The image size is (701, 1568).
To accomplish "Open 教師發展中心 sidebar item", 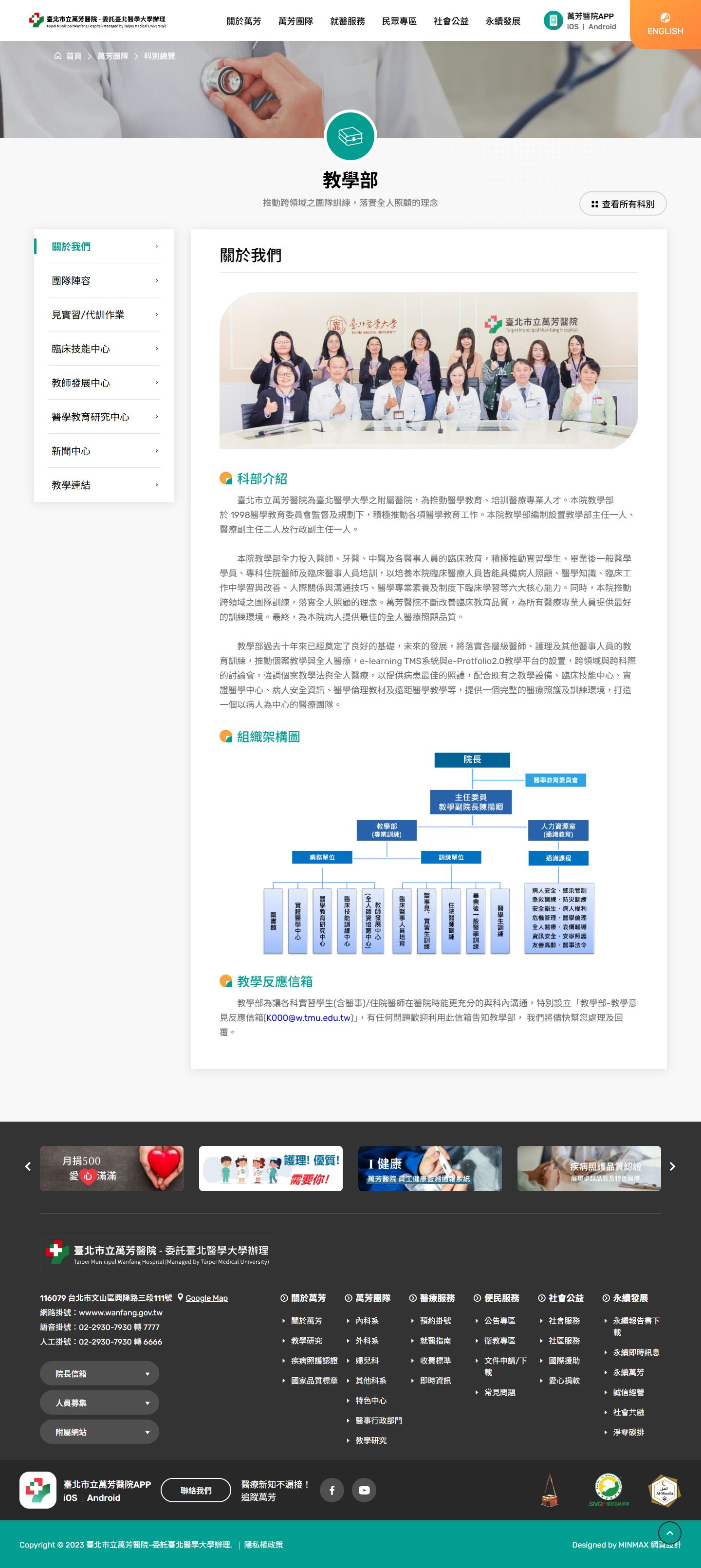I will (x=104, y=383).
